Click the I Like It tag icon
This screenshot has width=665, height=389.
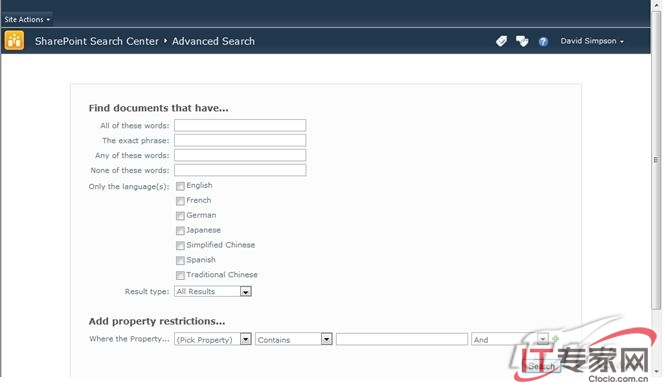coord(501,41)
